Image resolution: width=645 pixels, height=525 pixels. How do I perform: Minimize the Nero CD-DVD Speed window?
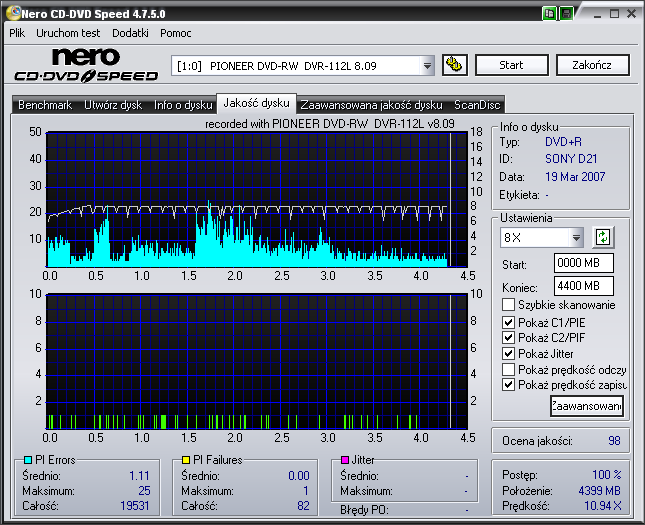(x=597, y=14)
